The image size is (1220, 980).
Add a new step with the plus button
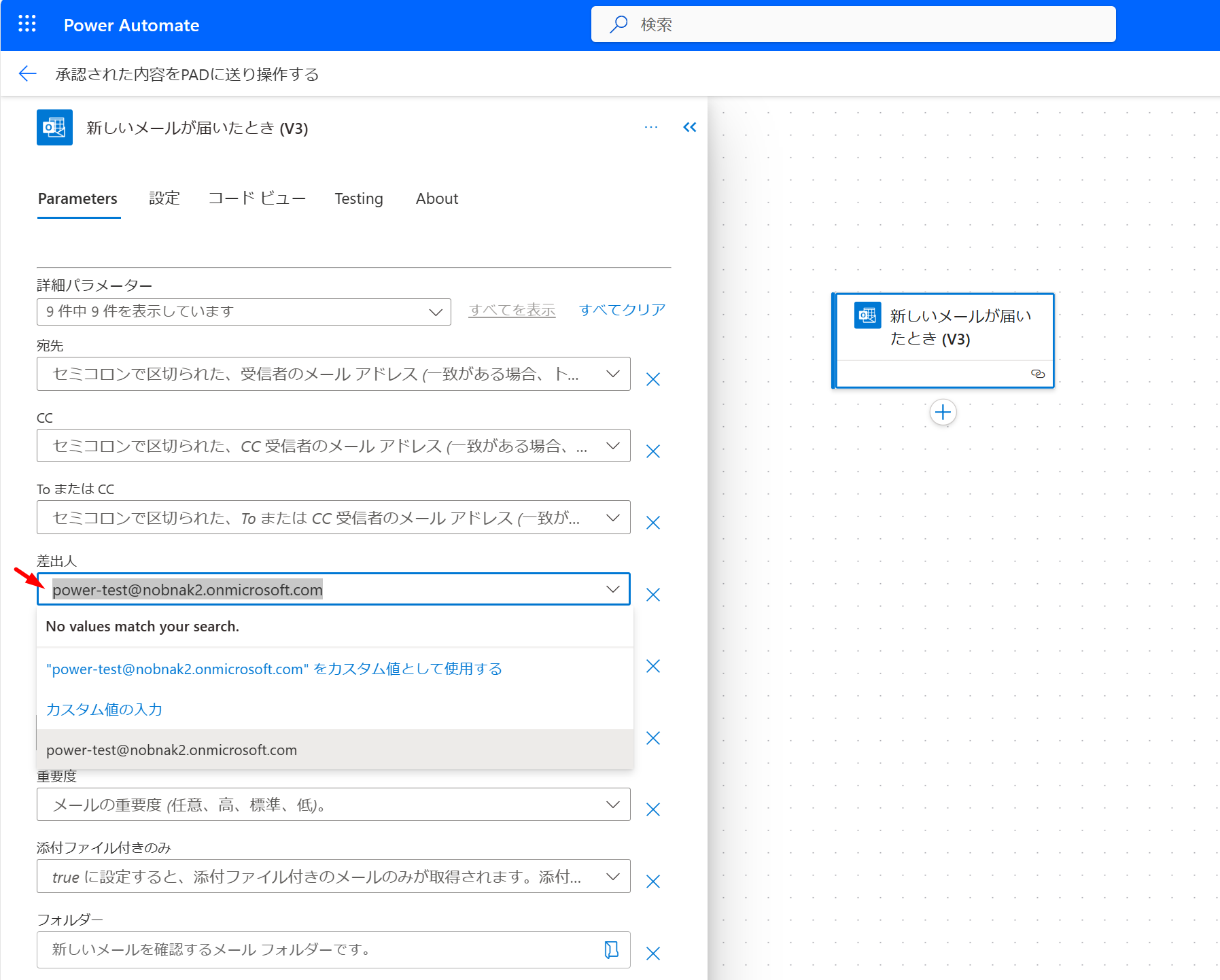[x=943, y=412]
